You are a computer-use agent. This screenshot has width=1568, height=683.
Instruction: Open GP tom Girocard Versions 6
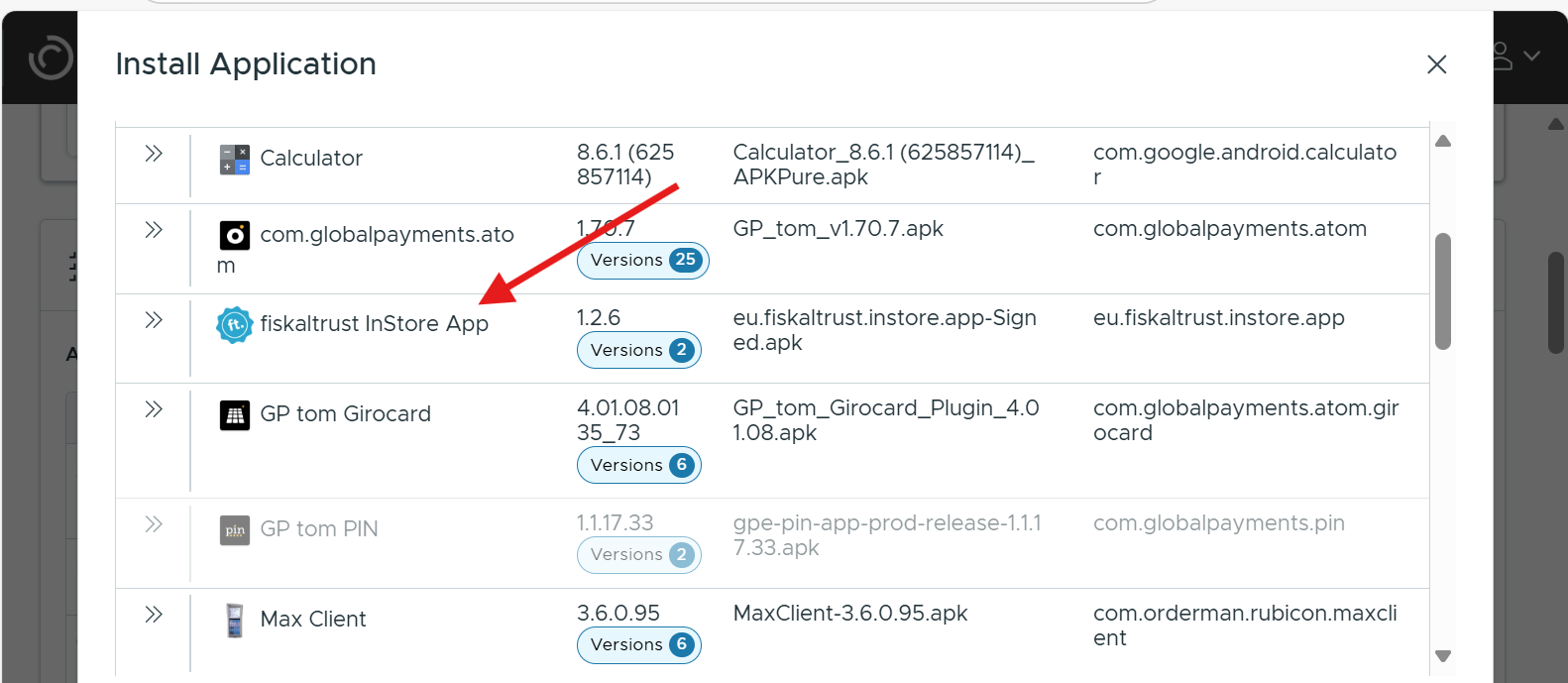pos(638,465)
